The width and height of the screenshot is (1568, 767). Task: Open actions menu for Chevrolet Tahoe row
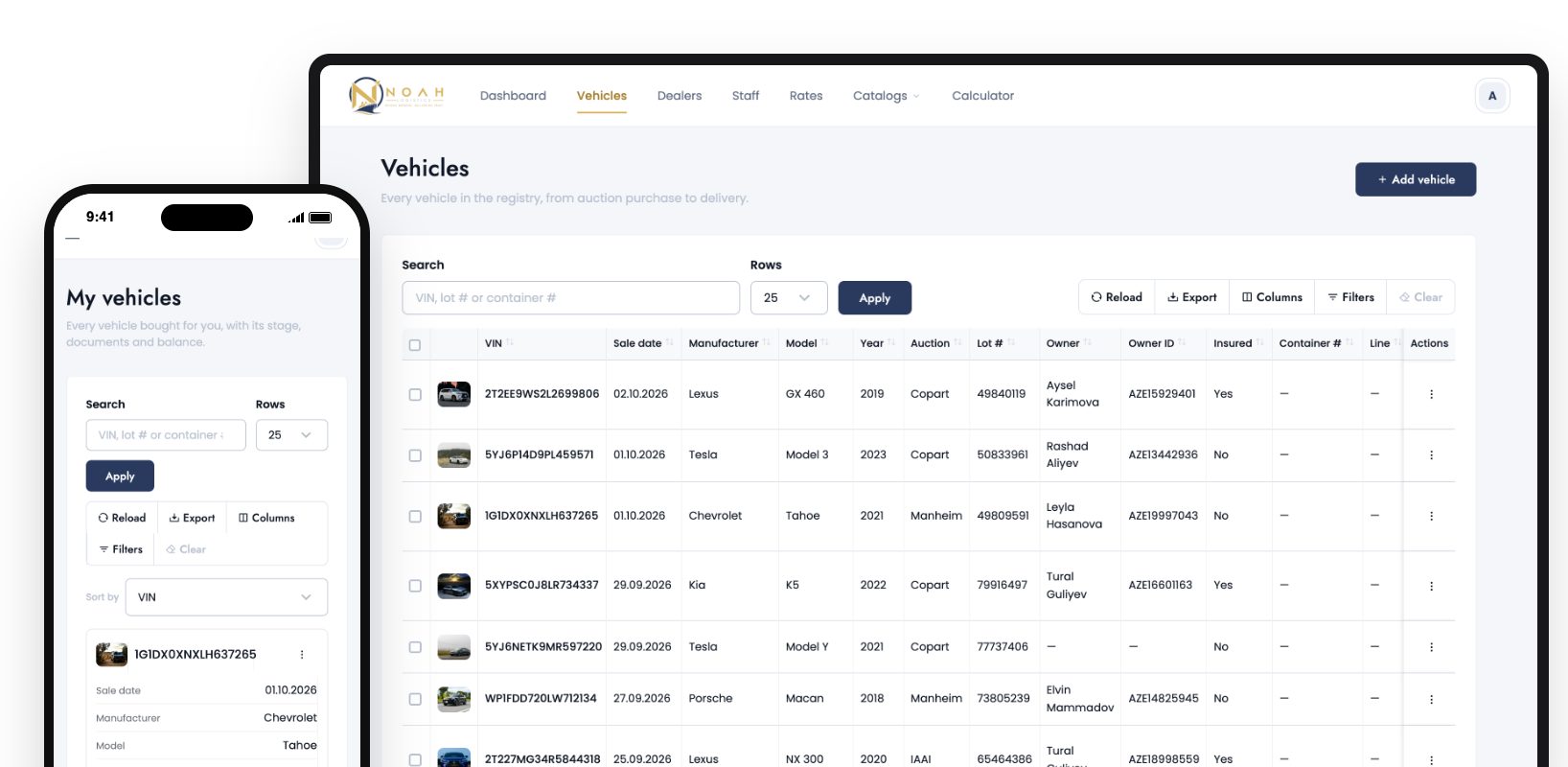(1431, 516)
